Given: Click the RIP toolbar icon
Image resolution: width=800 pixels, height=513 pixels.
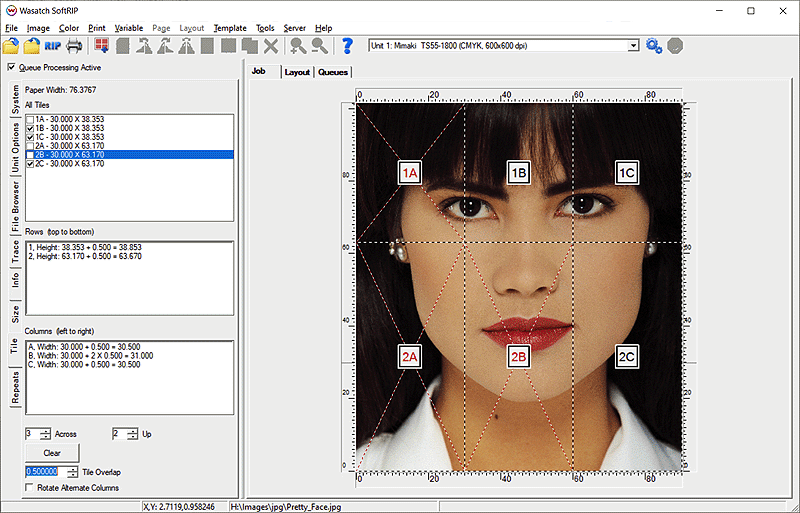Looking at the screenshot, I should pyautogui.click(x=53, y=46).
